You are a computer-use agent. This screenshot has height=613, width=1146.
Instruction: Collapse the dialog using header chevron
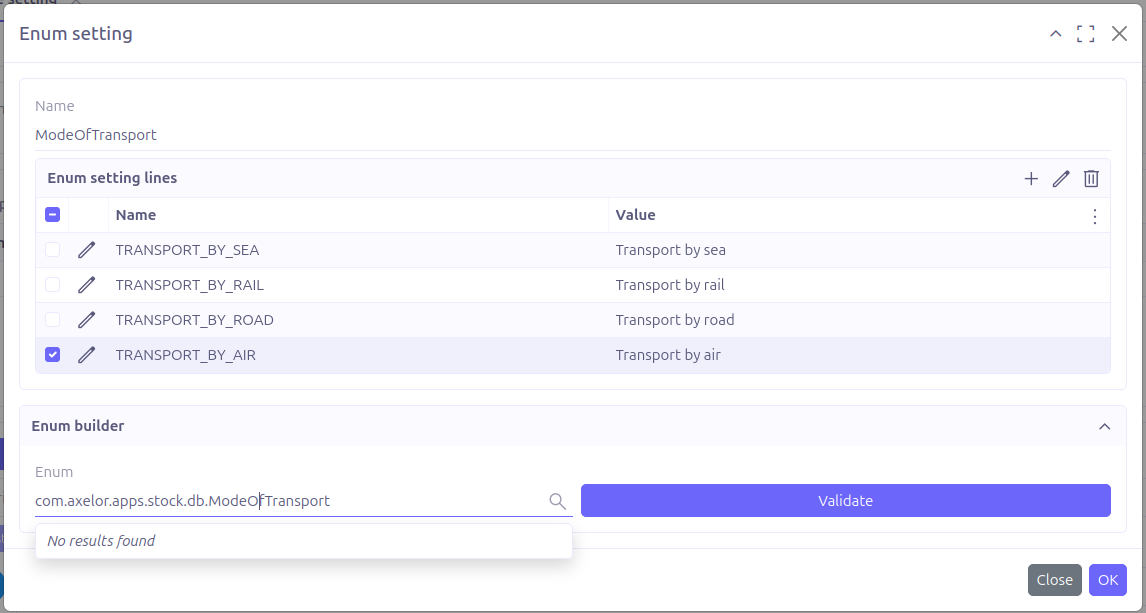coord(1055,34)
